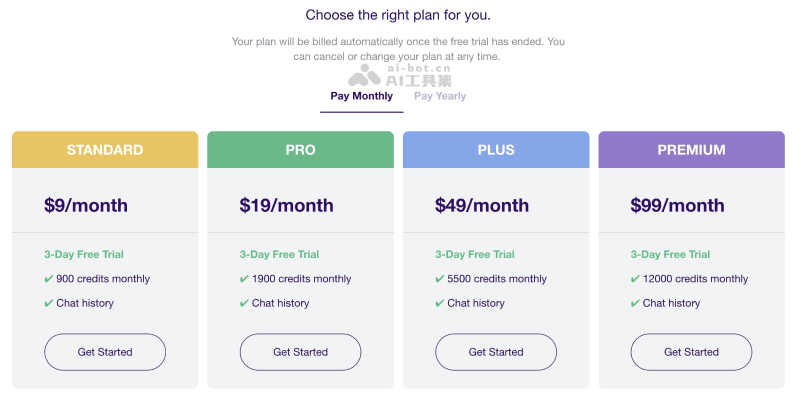The height and width of the screenshot is (404, 800).
Task: Click the checkmark beside 900 credits monthly
Action: pyautogui.click(x=49, y=279)
